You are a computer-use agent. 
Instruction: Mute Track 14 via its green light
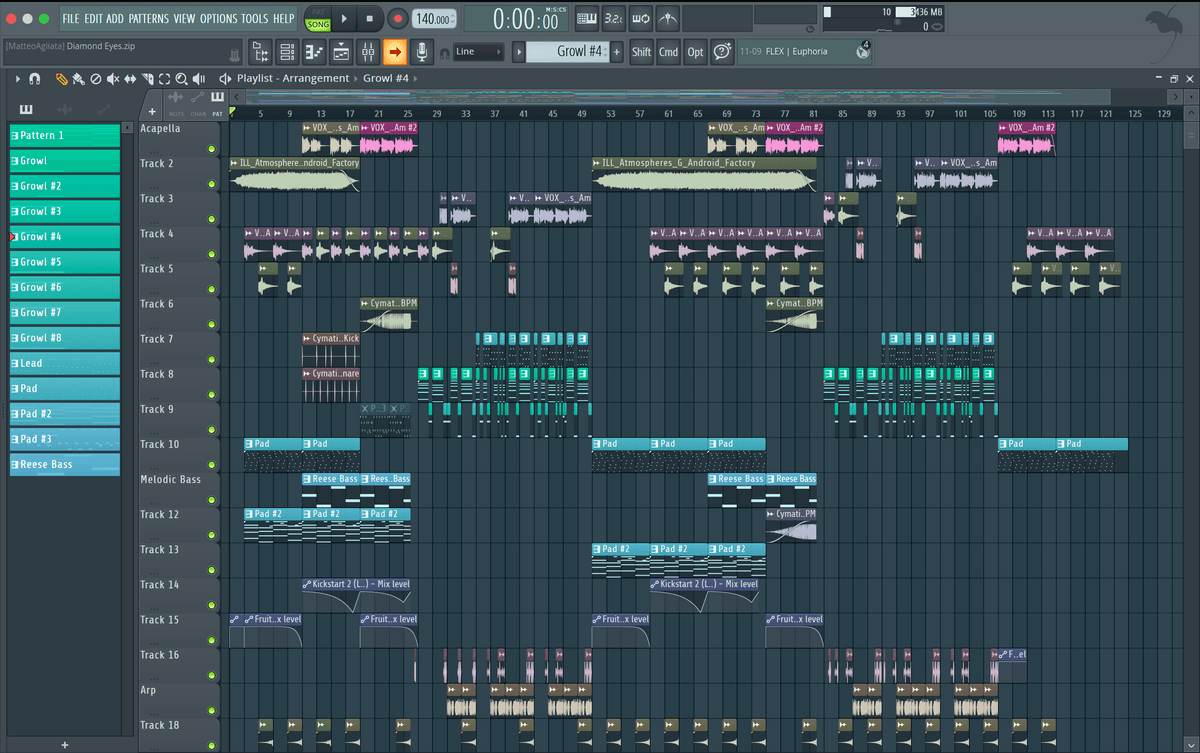(x=212, y=606)
